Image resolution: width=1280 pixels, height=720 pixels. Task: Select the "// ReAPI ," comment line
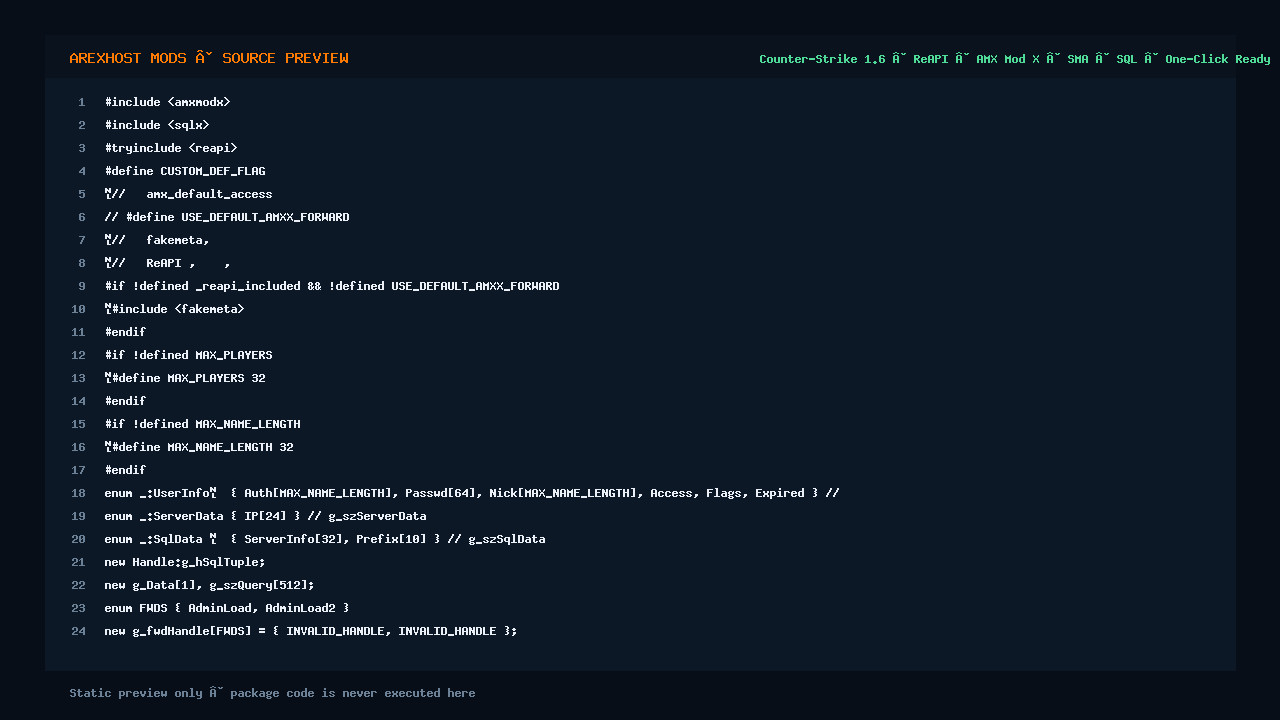(x=167, y=263)
